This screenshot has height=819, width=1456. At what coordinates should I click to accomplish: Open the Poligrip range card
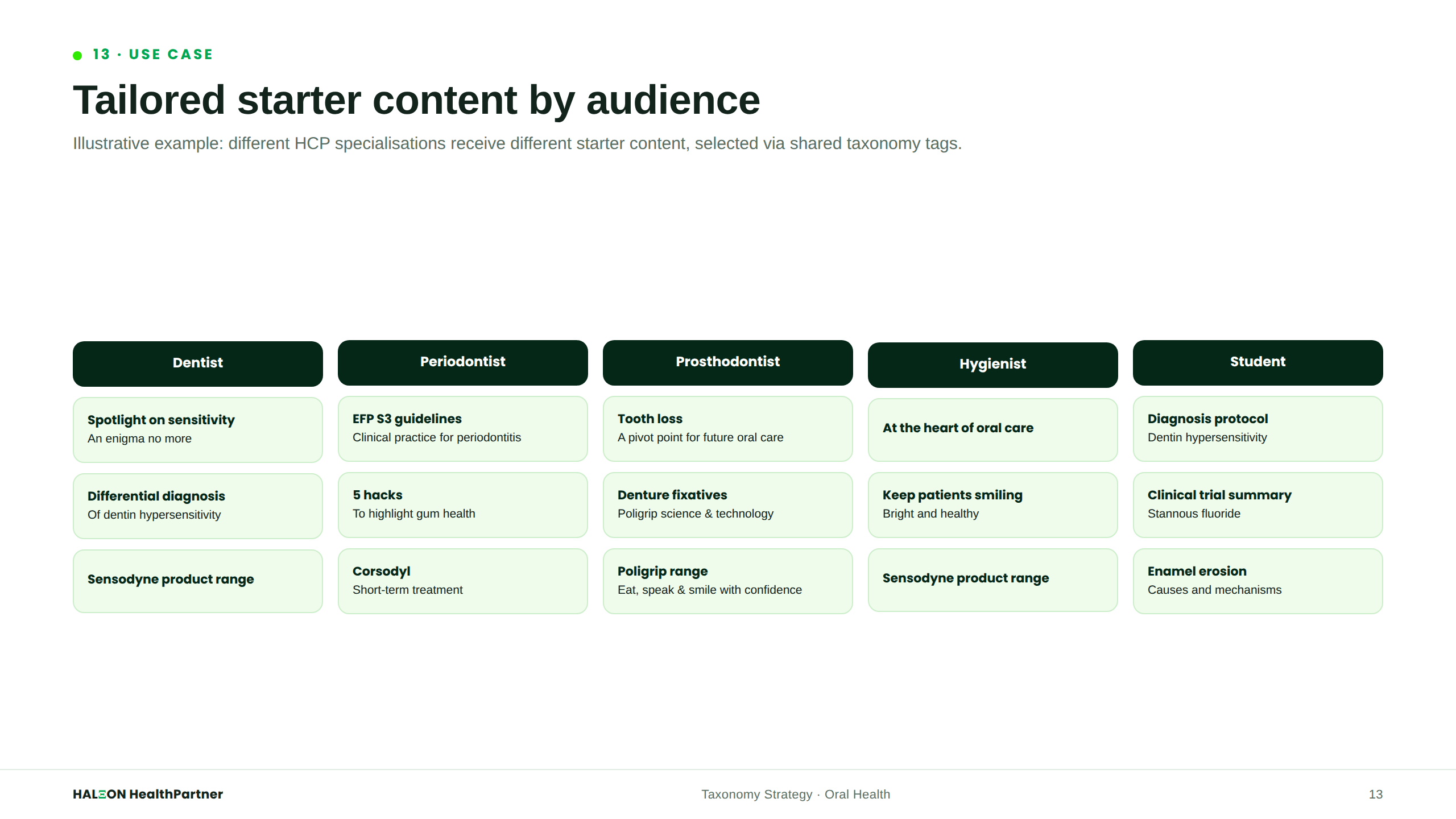point(727,581)
